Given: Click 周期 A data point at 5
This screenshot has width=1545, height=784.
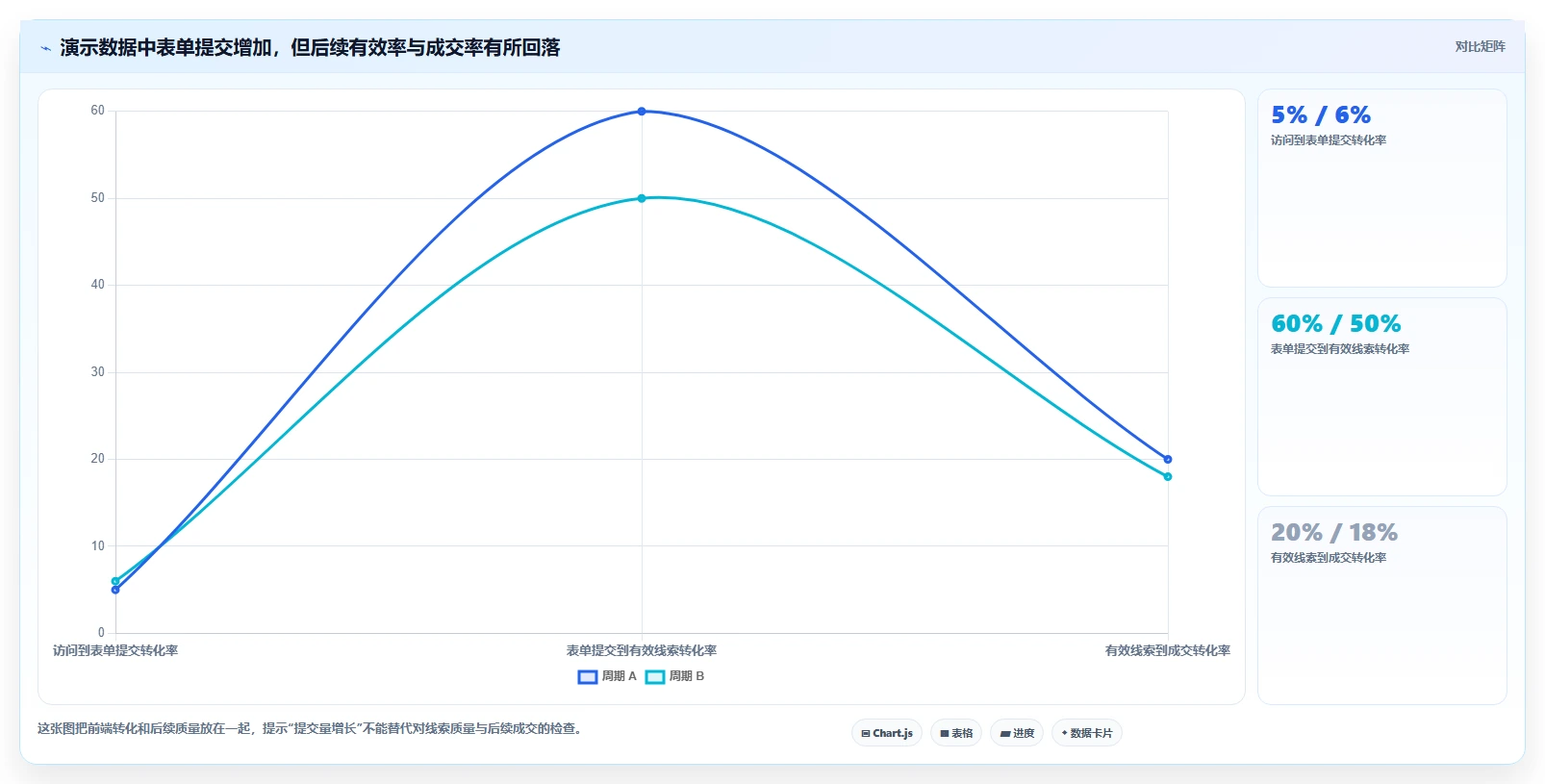Looking at the screenshot, I should (115, 590).
